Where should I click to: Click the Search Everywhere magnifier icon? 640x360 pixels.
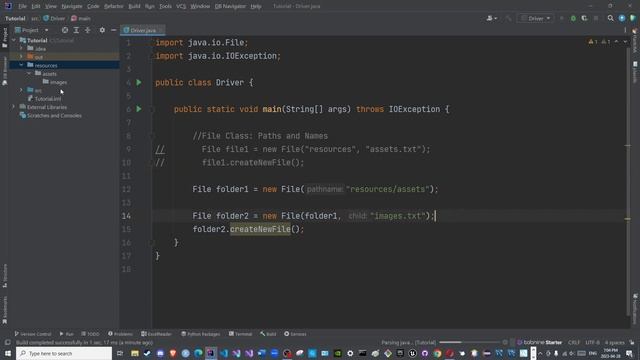click(x=611, y=18)
